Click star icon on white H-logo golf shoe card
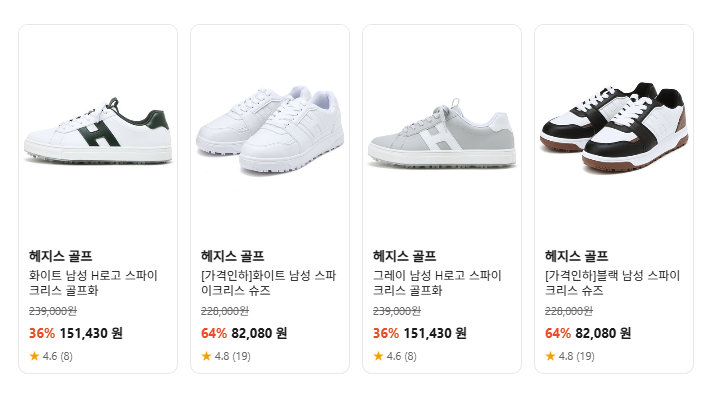Viewport: 706px width, 400px height. 34,356
